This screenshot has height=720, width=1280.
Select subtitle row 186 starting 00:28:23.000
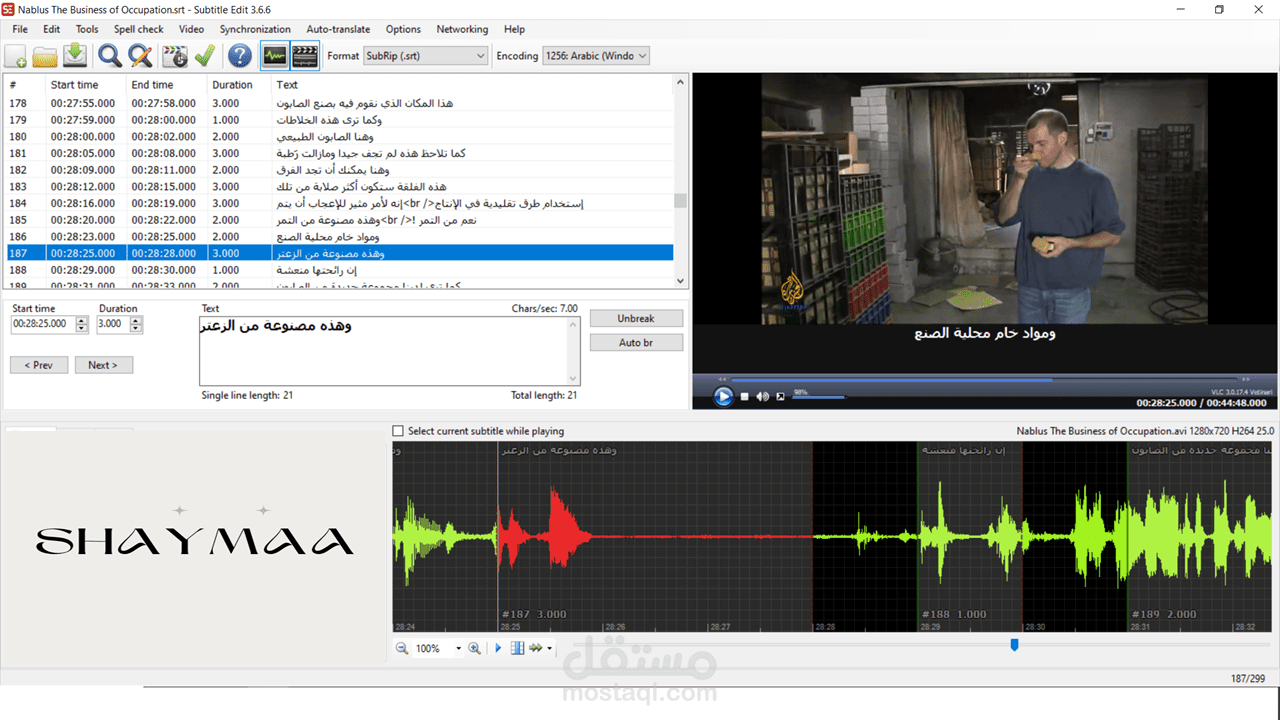338,237
